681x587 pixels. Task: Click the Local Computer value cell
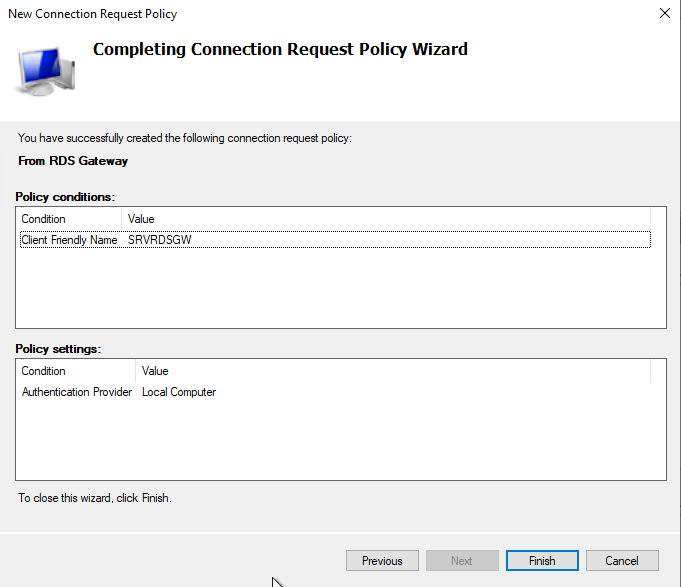(x=179, y=392)
